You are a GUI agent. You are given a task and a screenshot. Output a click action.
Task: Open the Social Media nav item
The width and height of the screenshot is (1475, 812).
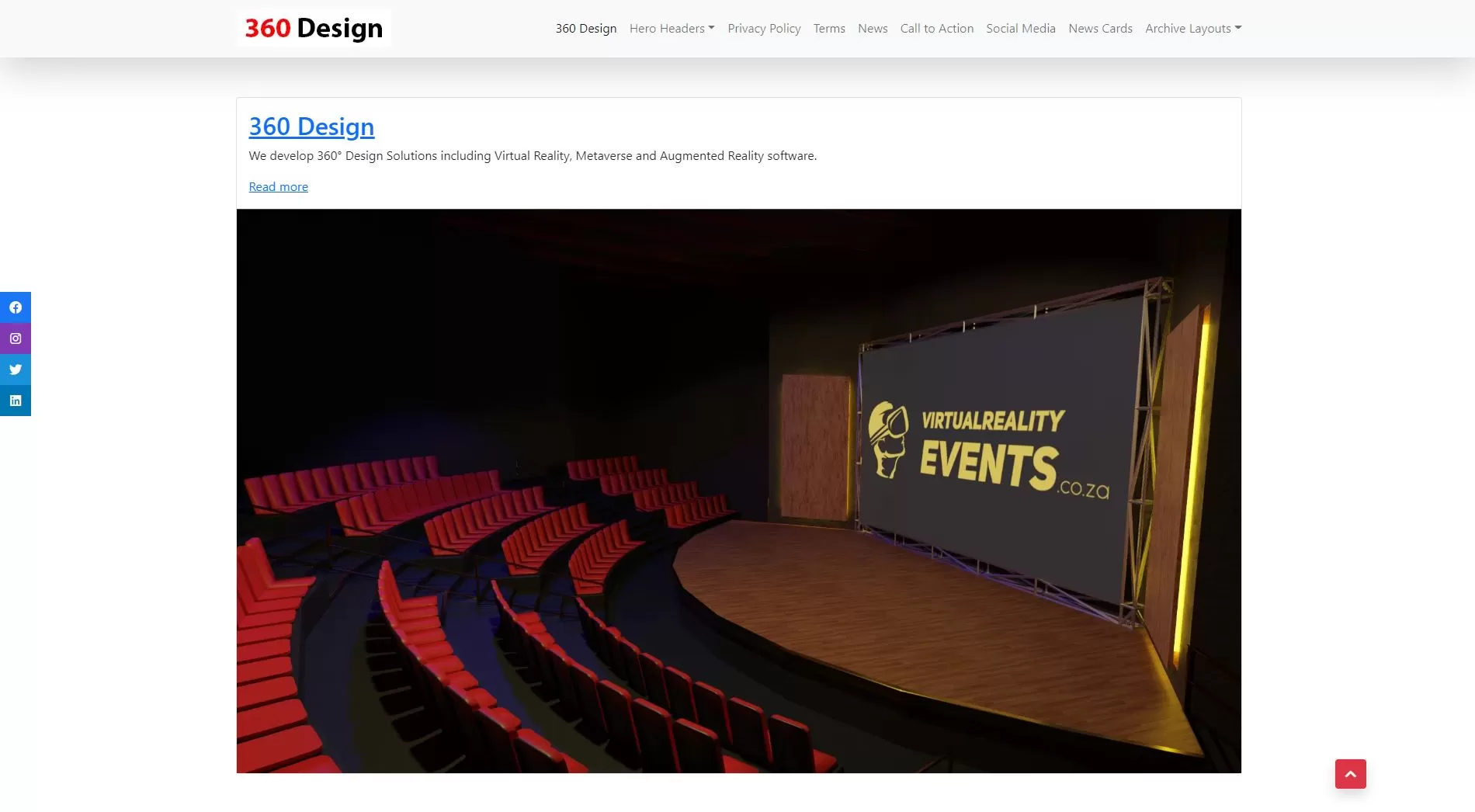click(x=1021, y=29)
